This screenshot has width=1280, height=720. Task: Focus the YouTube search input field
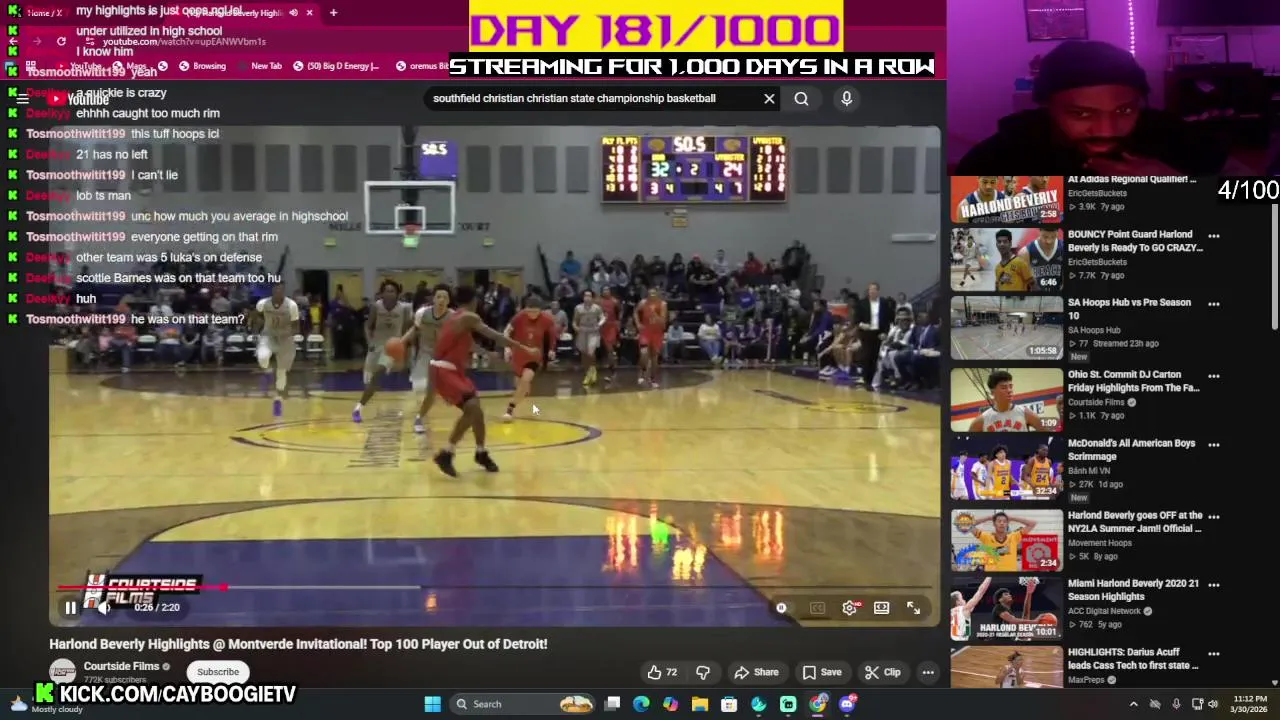pyautogui.click(x=592, y=98)
